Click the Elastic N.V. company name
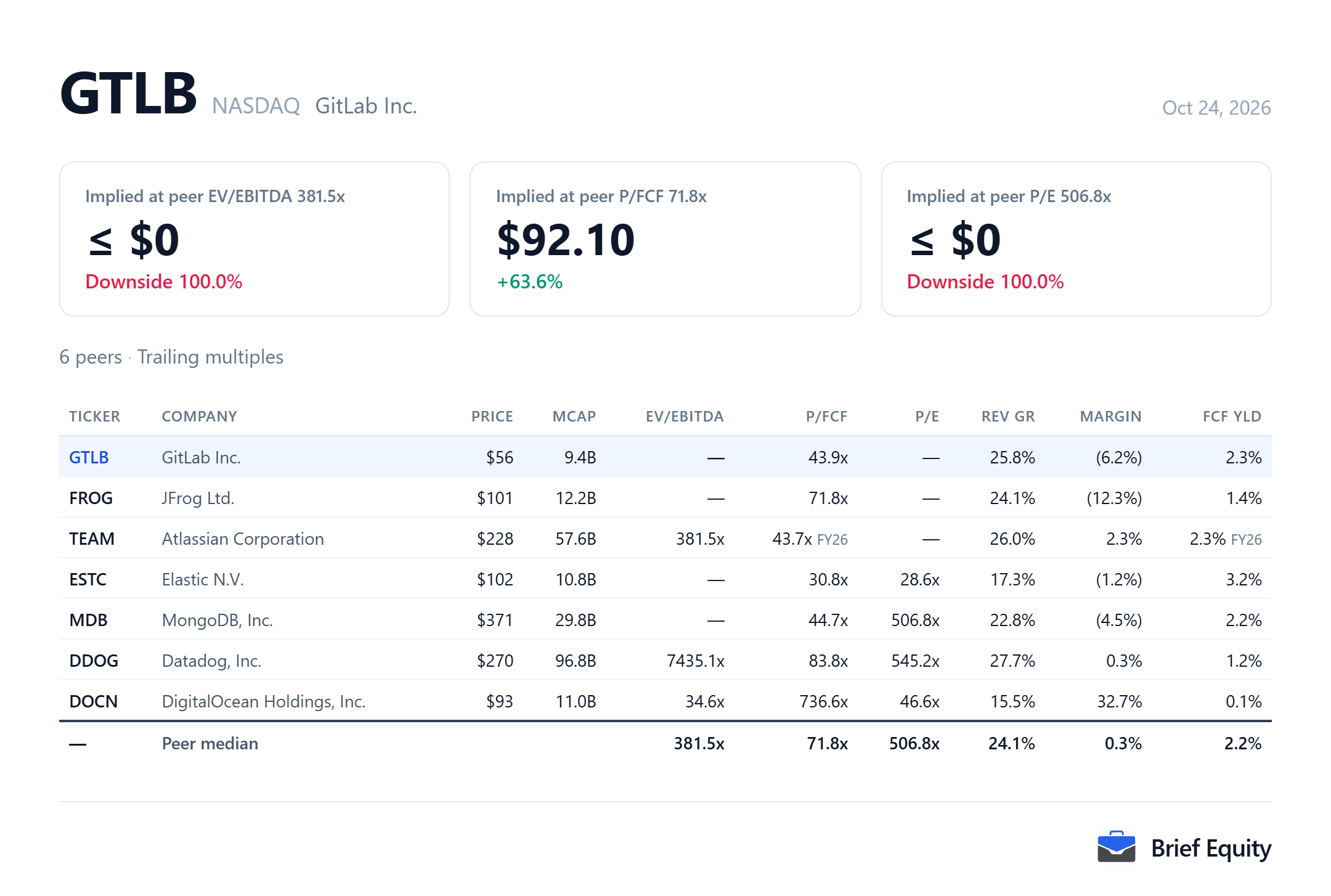1331x896 pixels. [x=203, y=579]
